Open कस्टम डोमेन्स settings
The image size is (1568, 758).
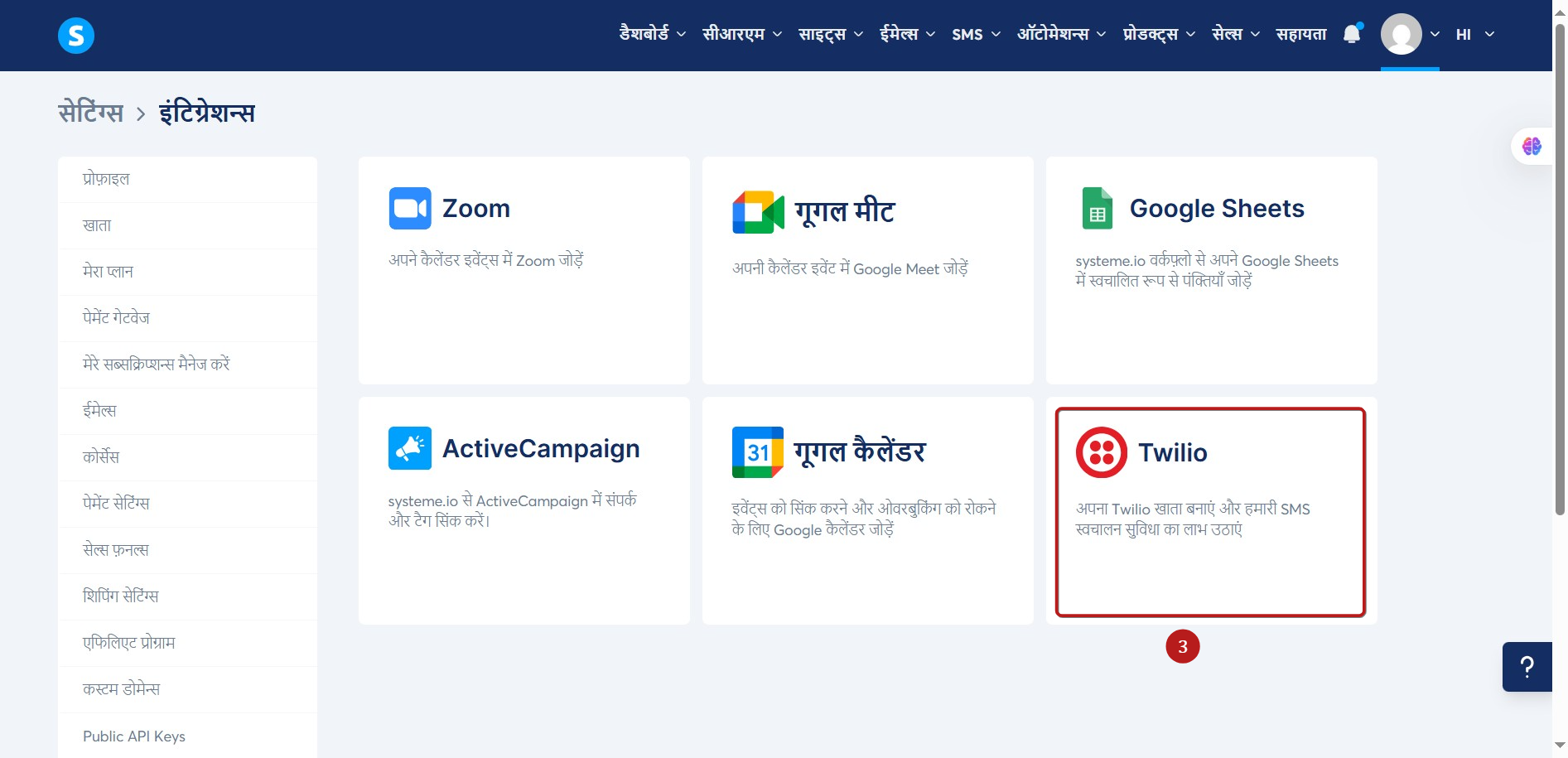(188, 689)
